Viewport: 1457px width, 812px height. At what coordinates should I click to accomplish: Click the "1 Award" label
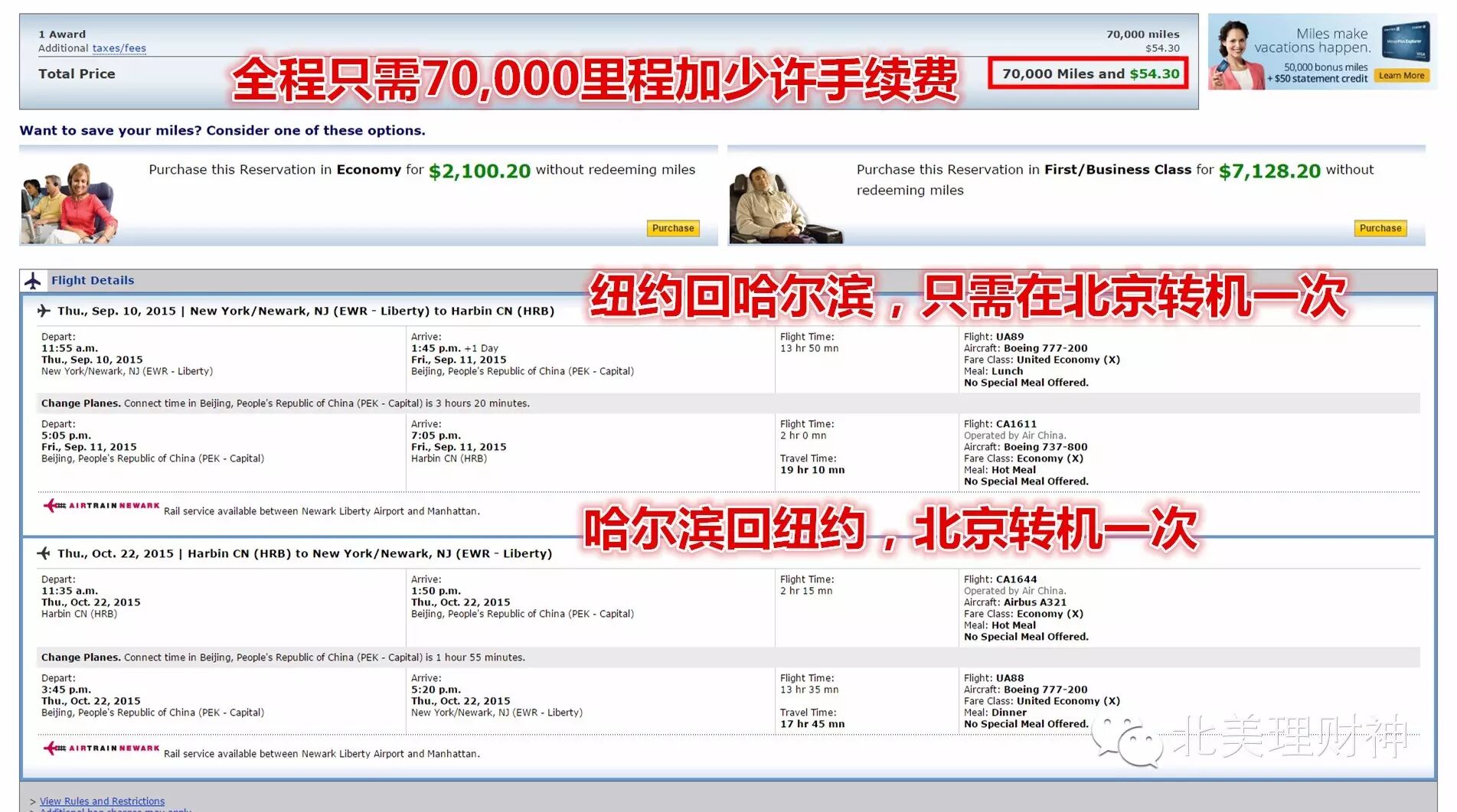pos(62,34)
